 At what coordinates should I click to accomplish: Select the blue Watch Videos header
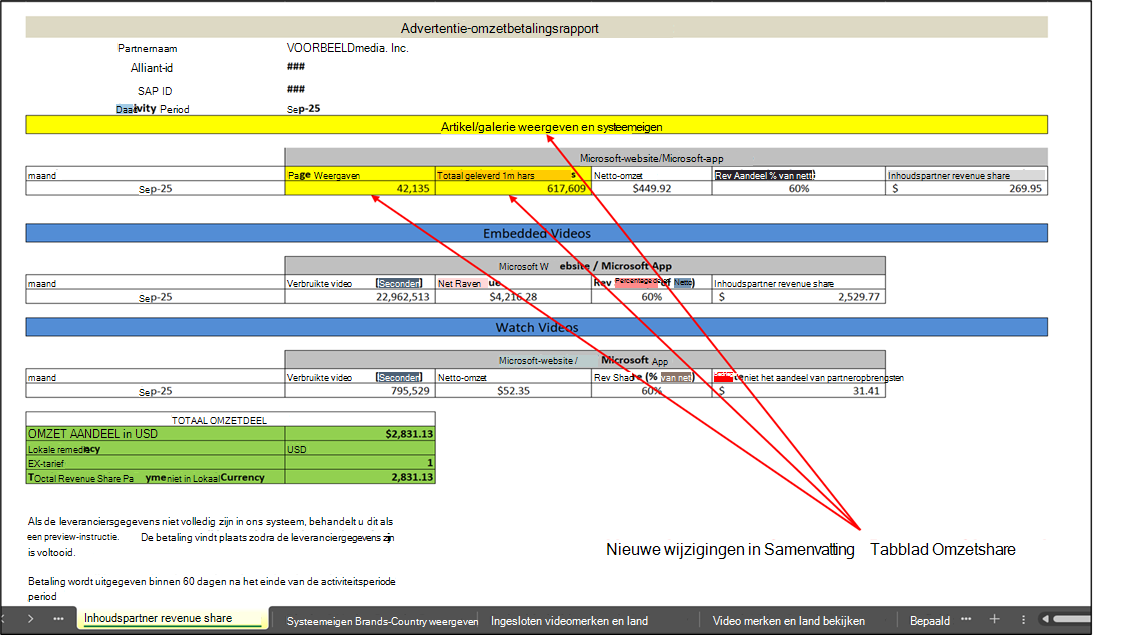tap(536, 327)
